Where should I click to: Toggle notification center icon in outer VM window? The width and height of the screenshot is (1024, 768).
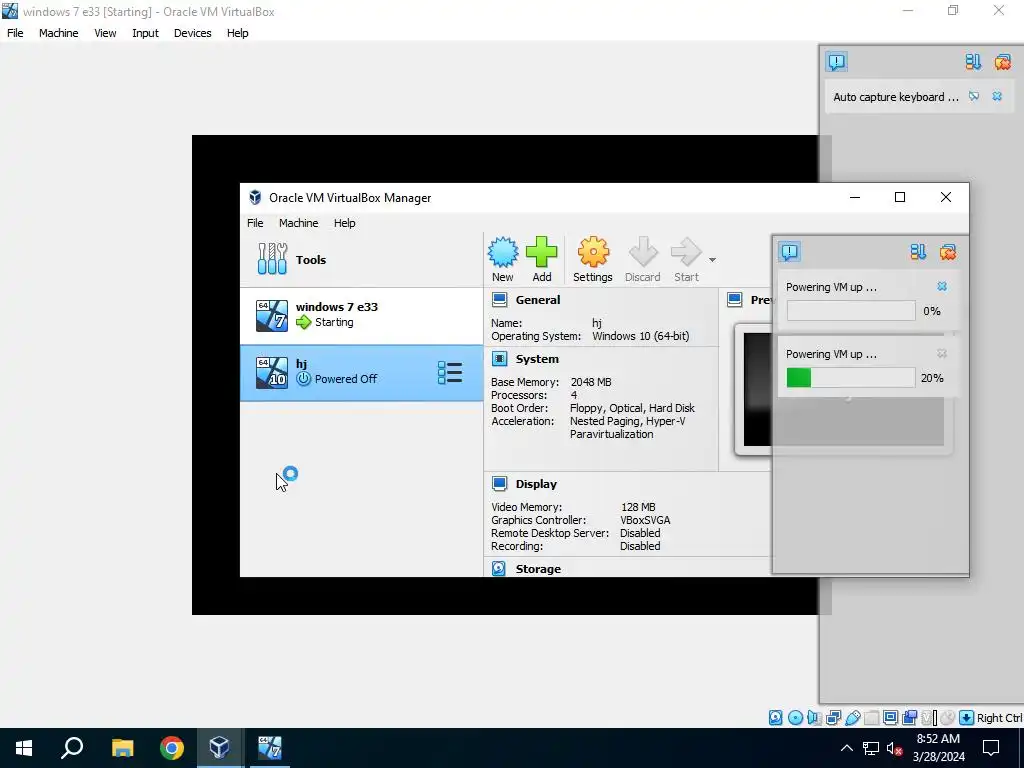[x=837, y=62]
